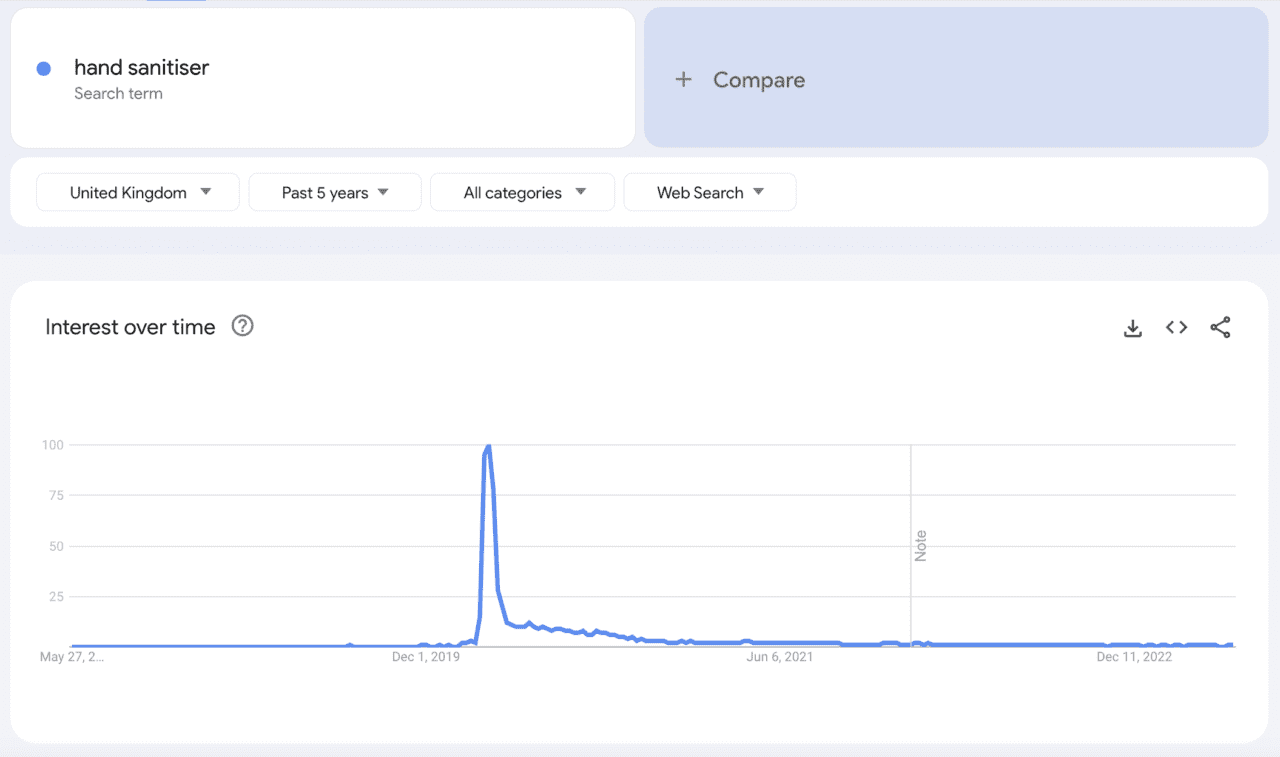The height and width of the screenshot is (757, 1280).
Task: Click the peak of the trend line
Action: (x=488, y=446)
